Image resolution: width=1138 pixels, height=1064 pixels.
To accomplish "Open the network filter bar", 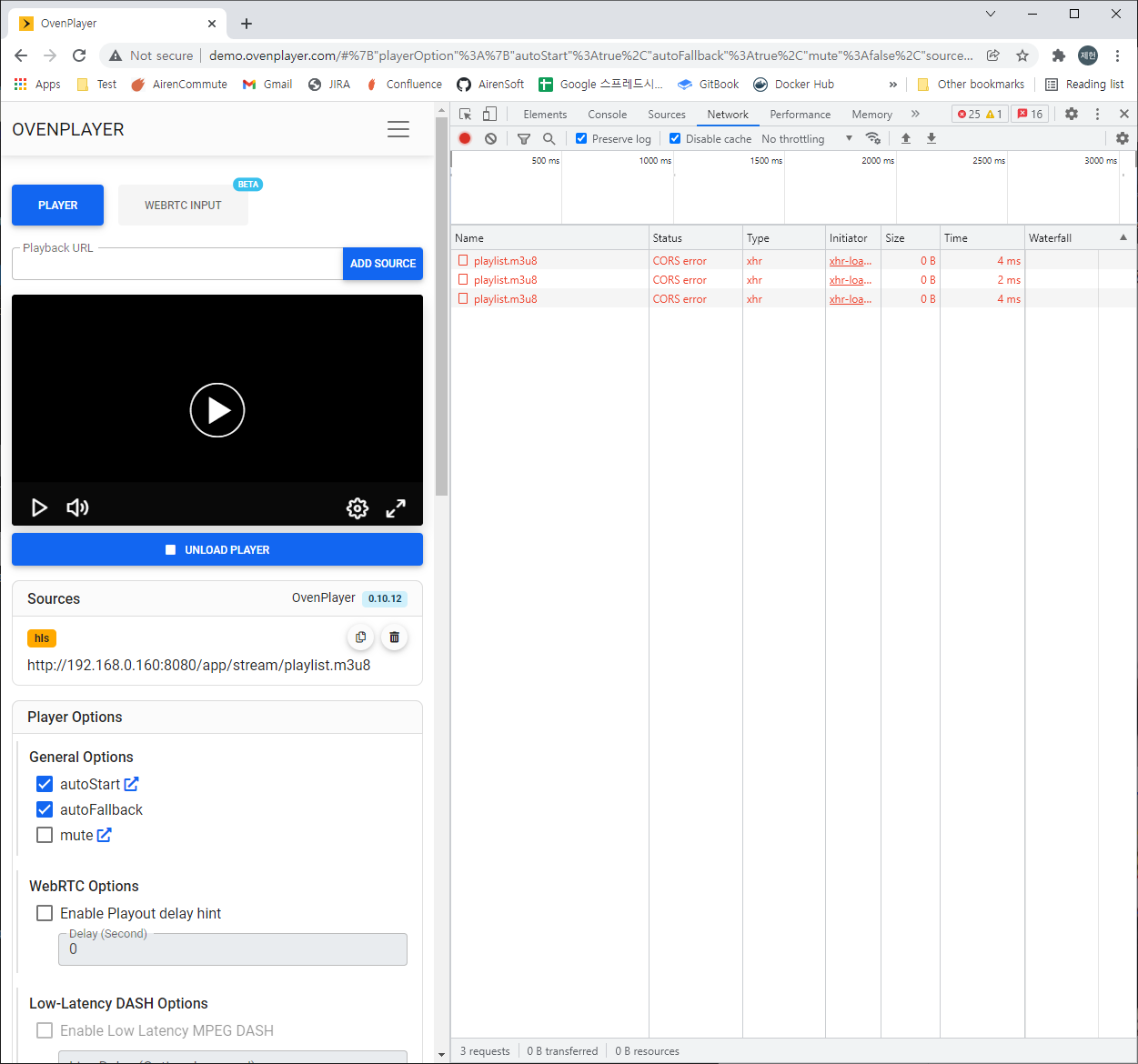I will pos(524,138).
